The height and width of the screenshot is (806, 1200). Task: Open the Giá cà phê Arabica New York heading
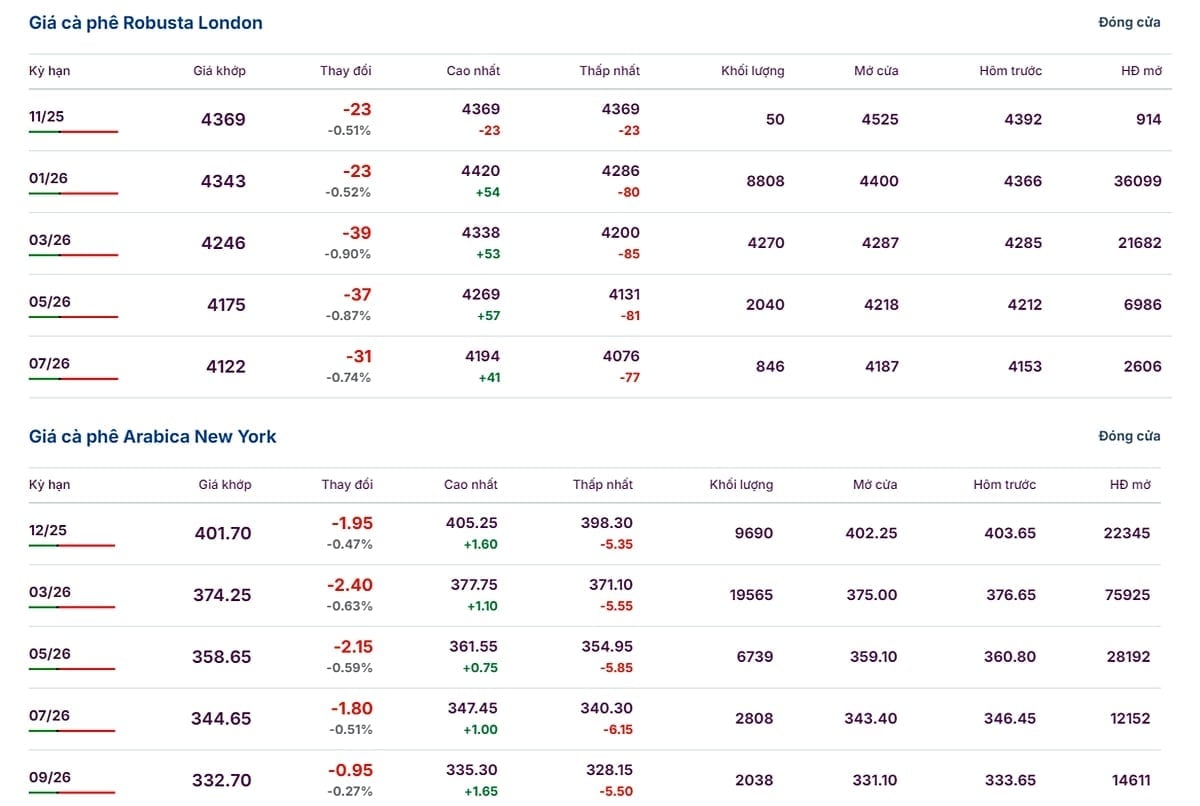pos(153,437)
